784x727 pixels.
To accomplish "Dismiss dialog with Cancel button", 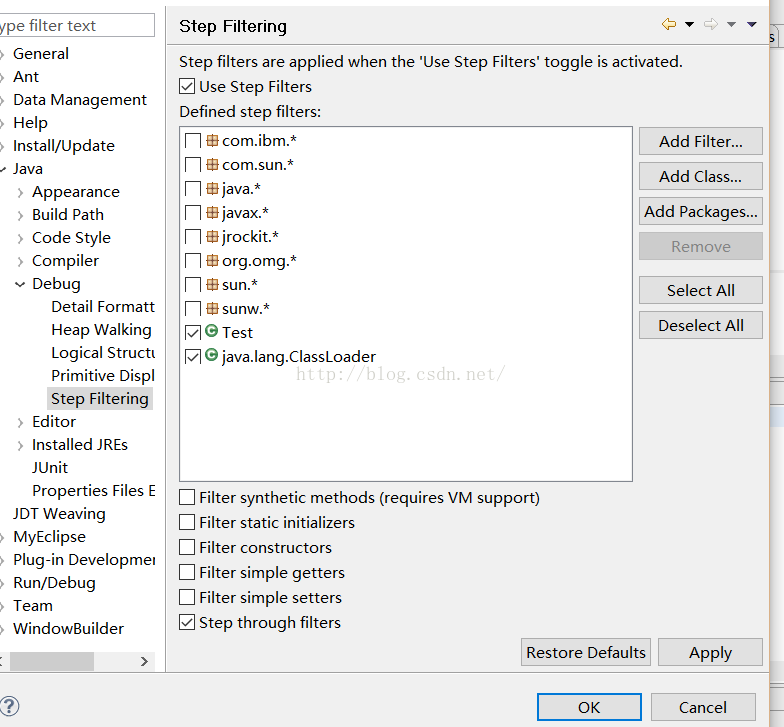I will point(703,707).
